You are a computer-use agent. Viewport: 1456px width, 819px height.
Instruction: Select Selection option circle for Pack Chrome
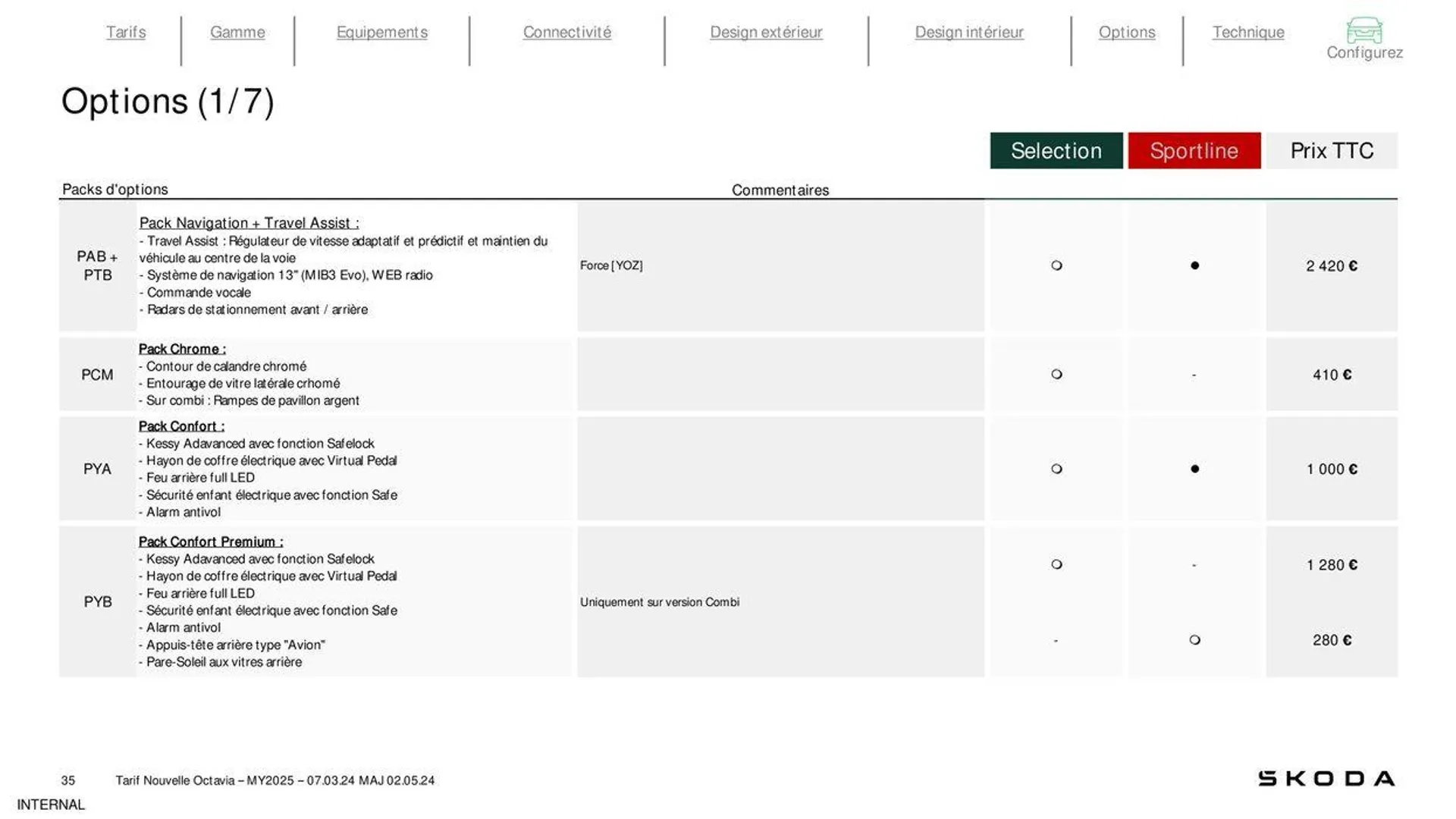[1056, 374]
